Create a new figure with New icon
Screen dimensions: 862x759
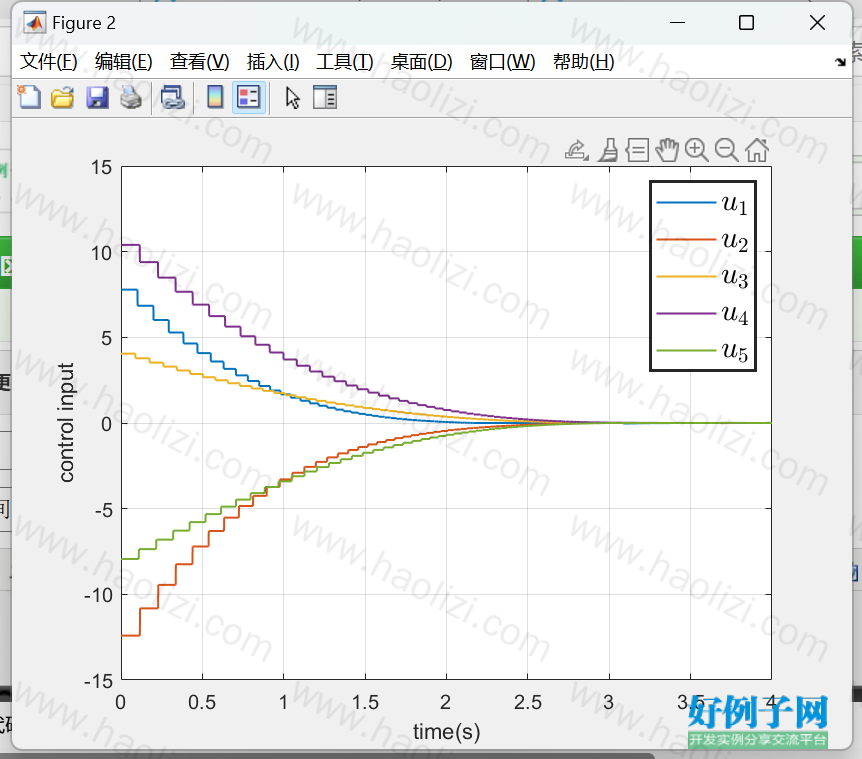coord(29,97)
